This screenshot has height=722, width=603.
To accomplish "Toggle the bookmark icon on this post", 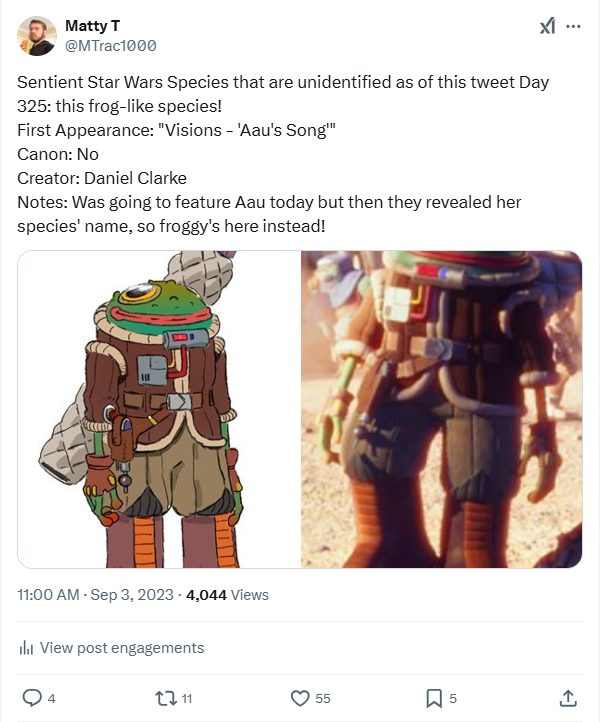I will click(x=434, y=697).
